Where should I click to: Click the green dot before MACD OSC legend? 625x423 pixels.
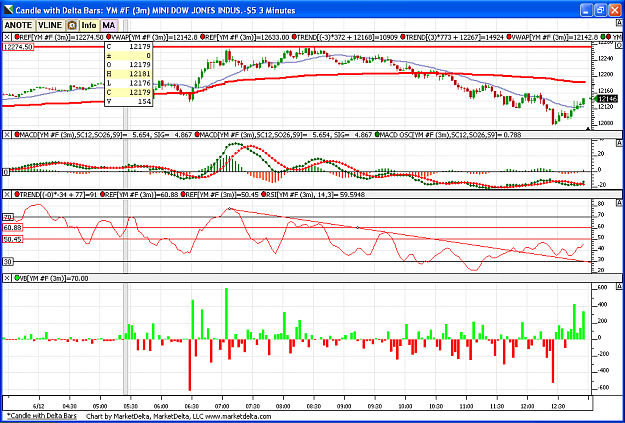coord(377,135)
